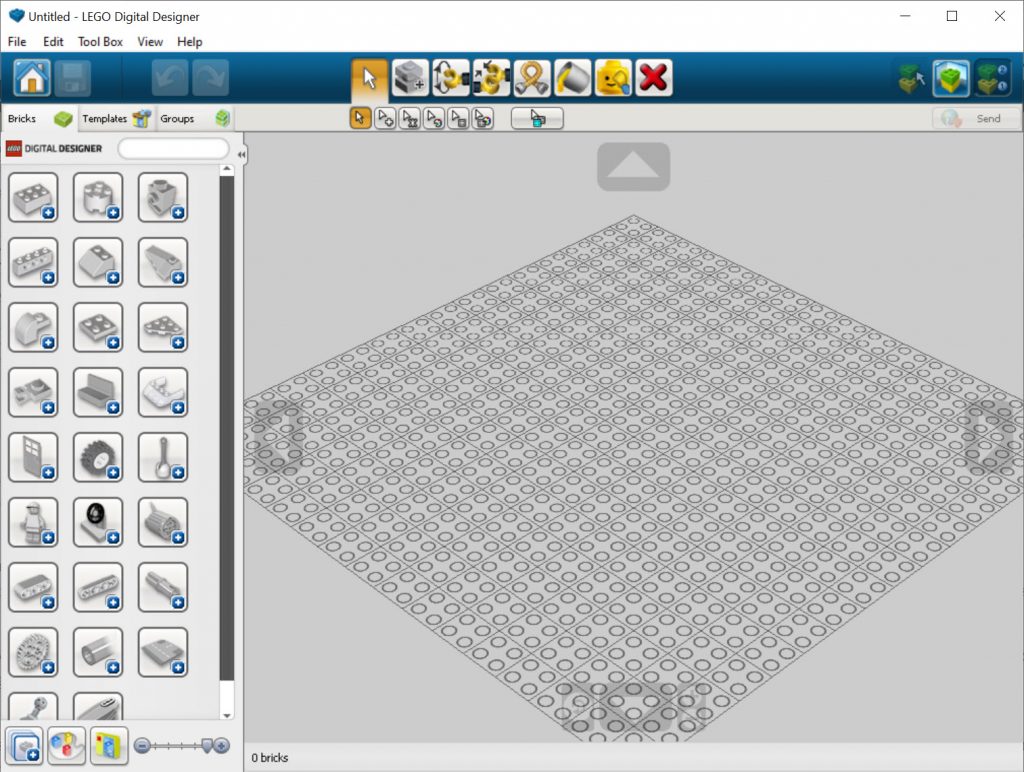Open the Tool Box menu
The image size is (1024, 772).
click(x=100, y=42)
